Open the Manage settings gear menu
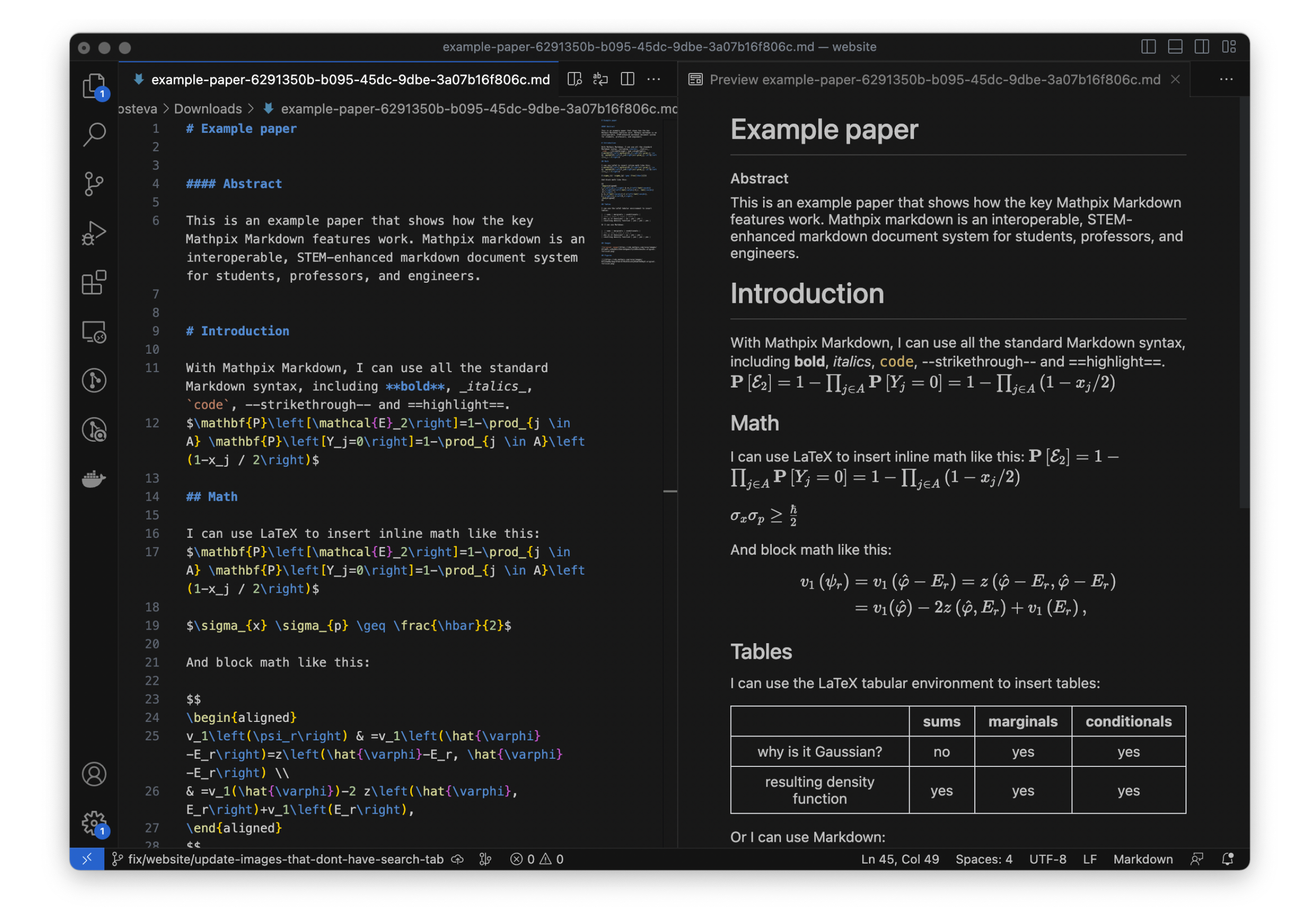 click(x=93, y=823)
